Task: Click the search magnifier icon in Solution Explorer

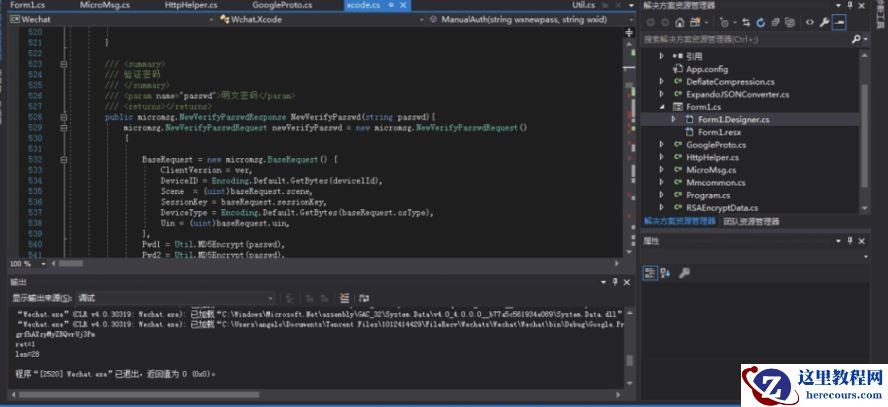Action: [856, 39]
